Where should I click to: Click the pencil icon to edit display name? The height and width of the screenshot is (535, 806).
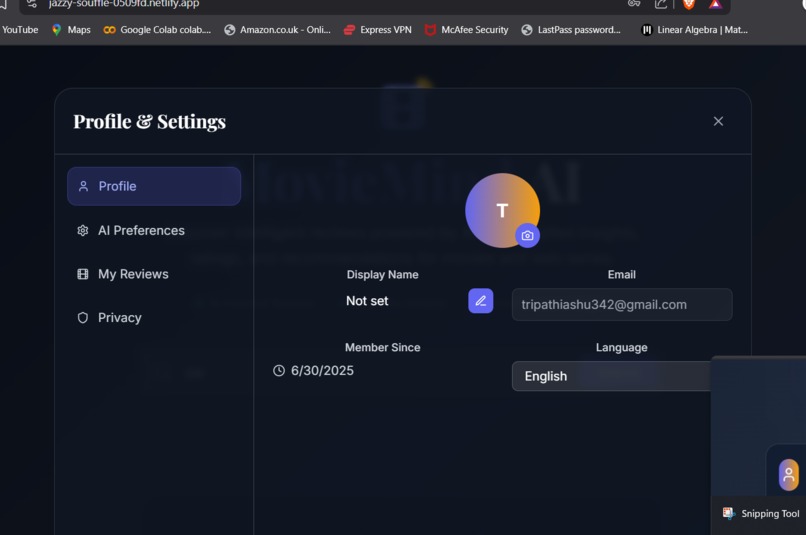pyautogui.click(x=481, y=301)
